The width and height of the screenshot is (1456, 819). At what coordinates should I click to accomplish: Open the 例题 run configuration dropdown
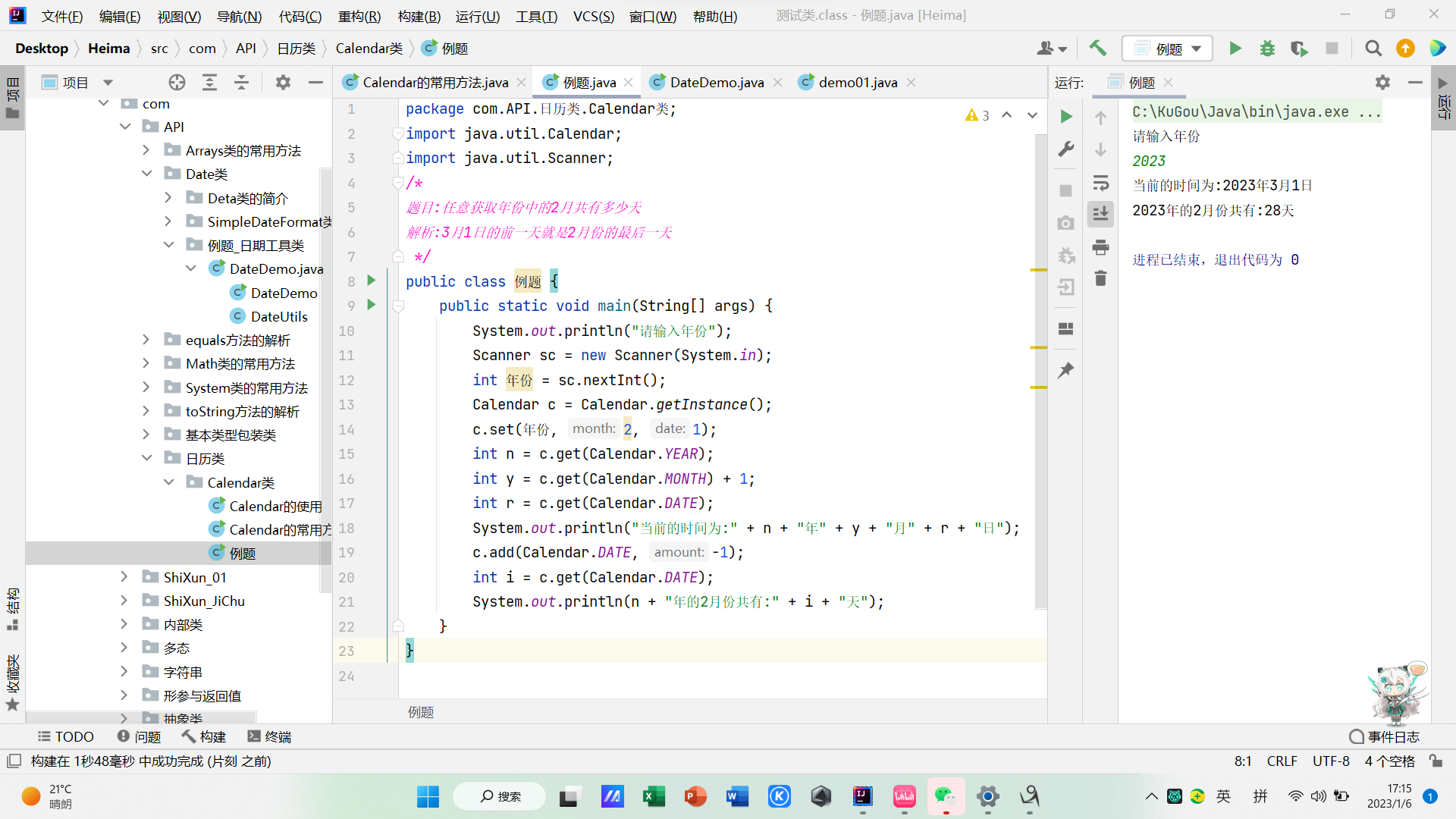[1168, 49]
